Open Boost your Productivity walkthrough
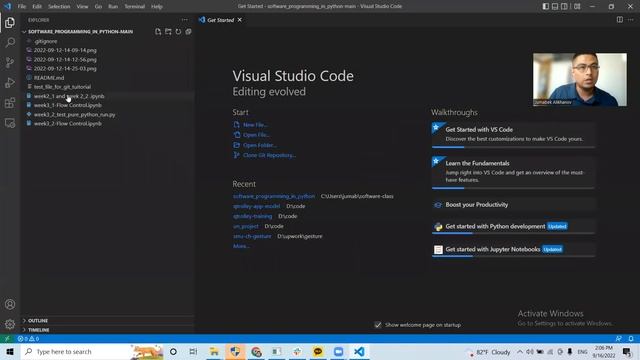This screenshot has width=640, height=360. [513, 204]
